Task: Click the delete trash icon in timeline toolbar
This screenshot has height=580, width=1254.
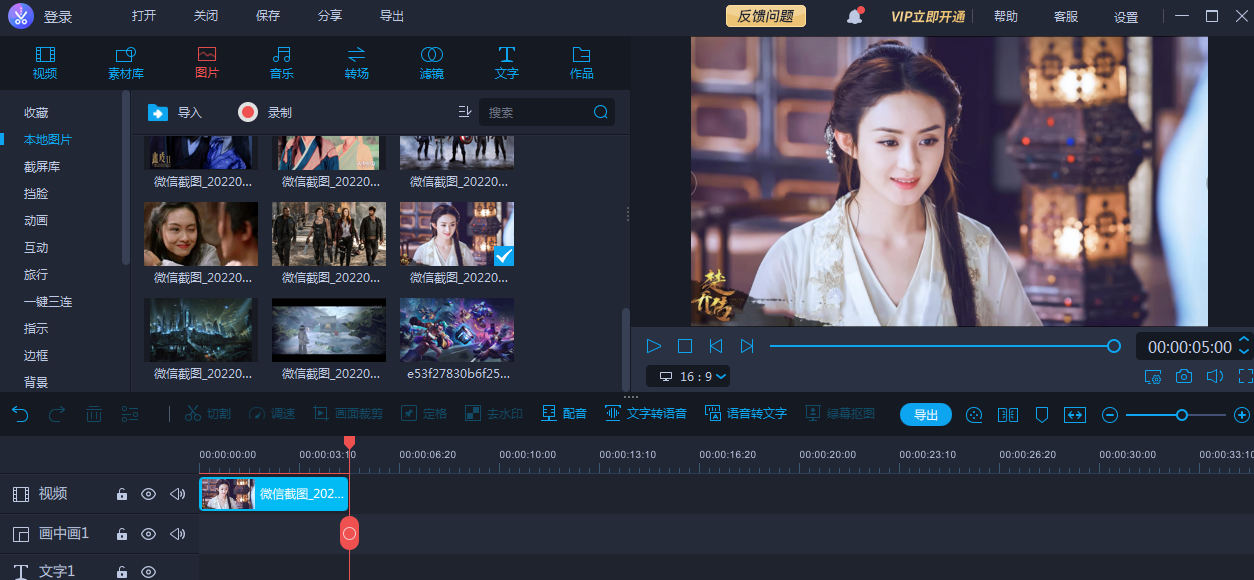Action: click(x=93, y=413)
